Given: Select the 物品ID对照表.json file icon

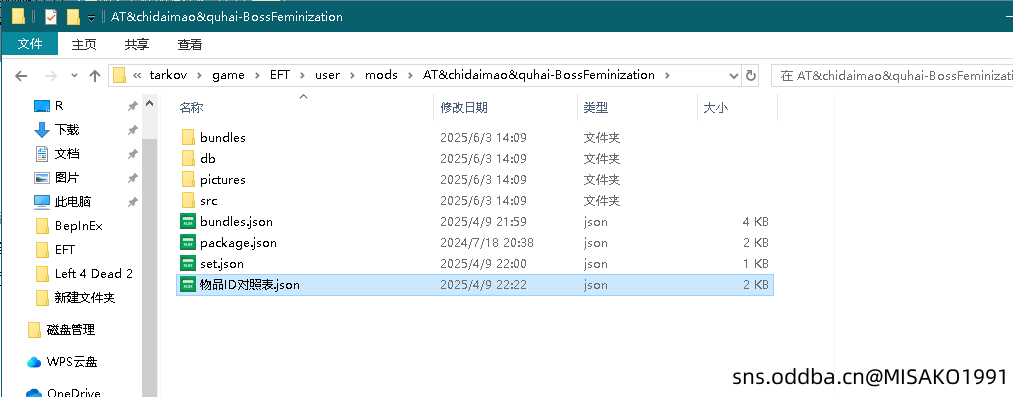Looking at the screenshot, I should (188, 285).
